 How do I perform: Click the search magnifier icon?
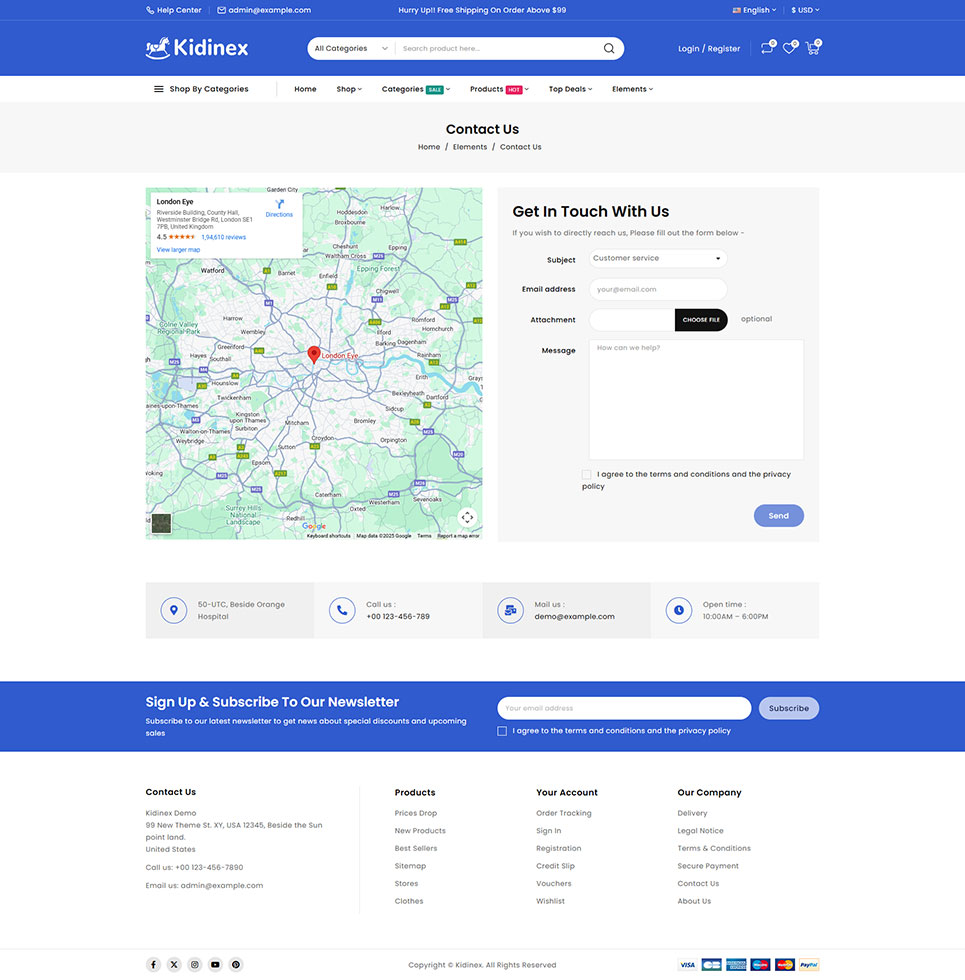tap(609, 48)
